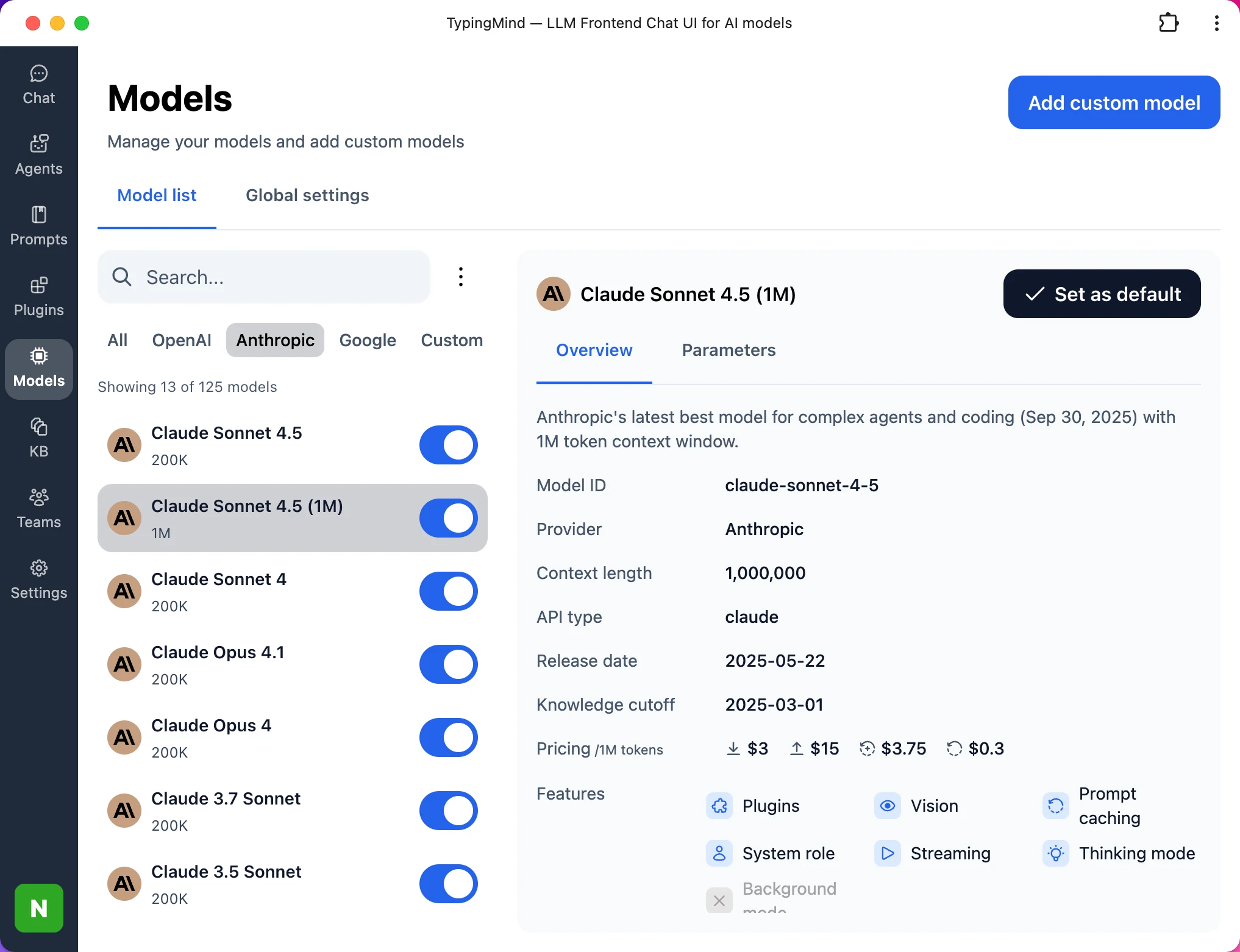Click the Streaming play feature icon
This screenshot has width=1240, height=952.
(x=888, y=853)
